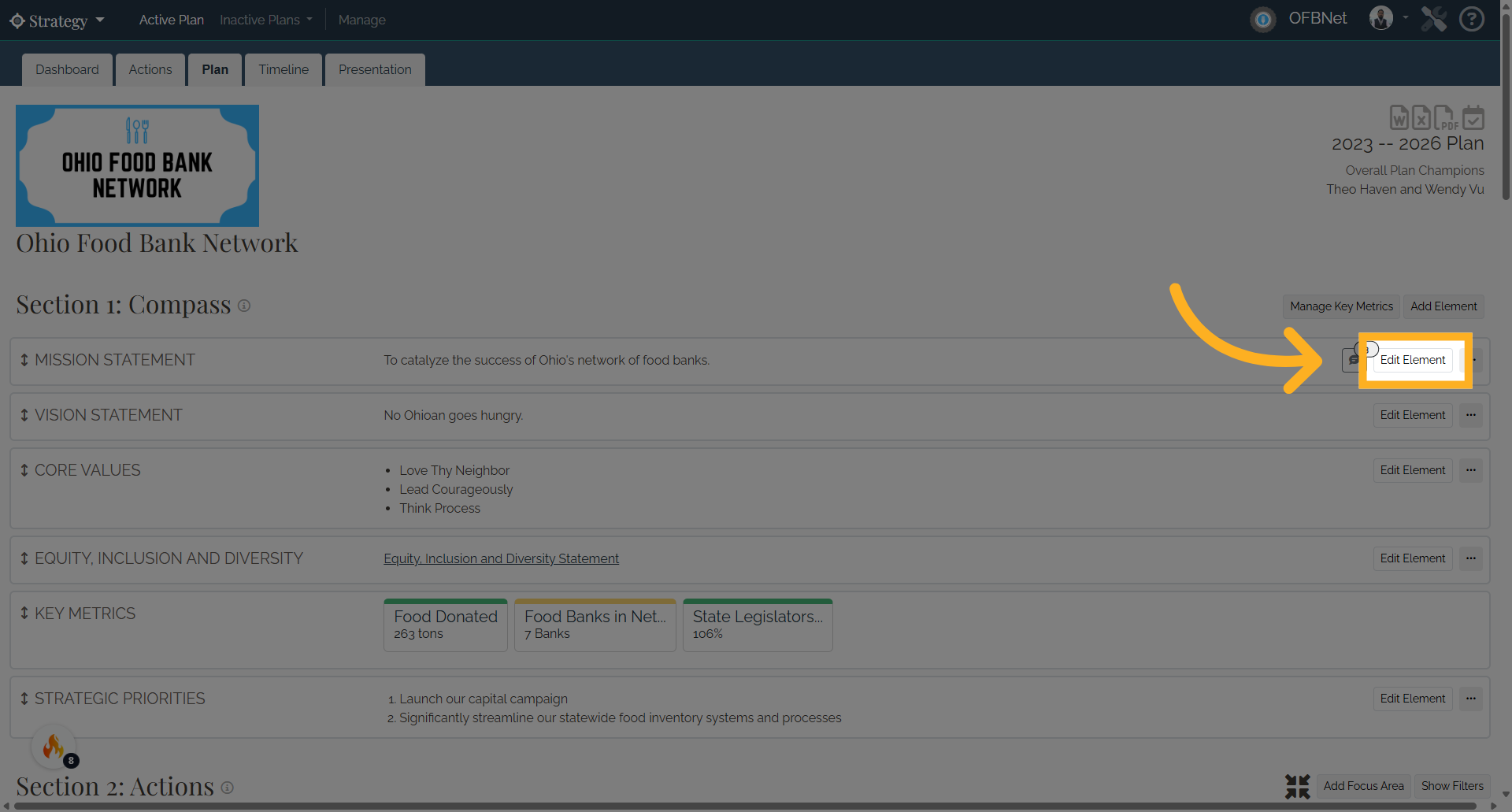Click reorder handle for Core Values

(24, 470)
